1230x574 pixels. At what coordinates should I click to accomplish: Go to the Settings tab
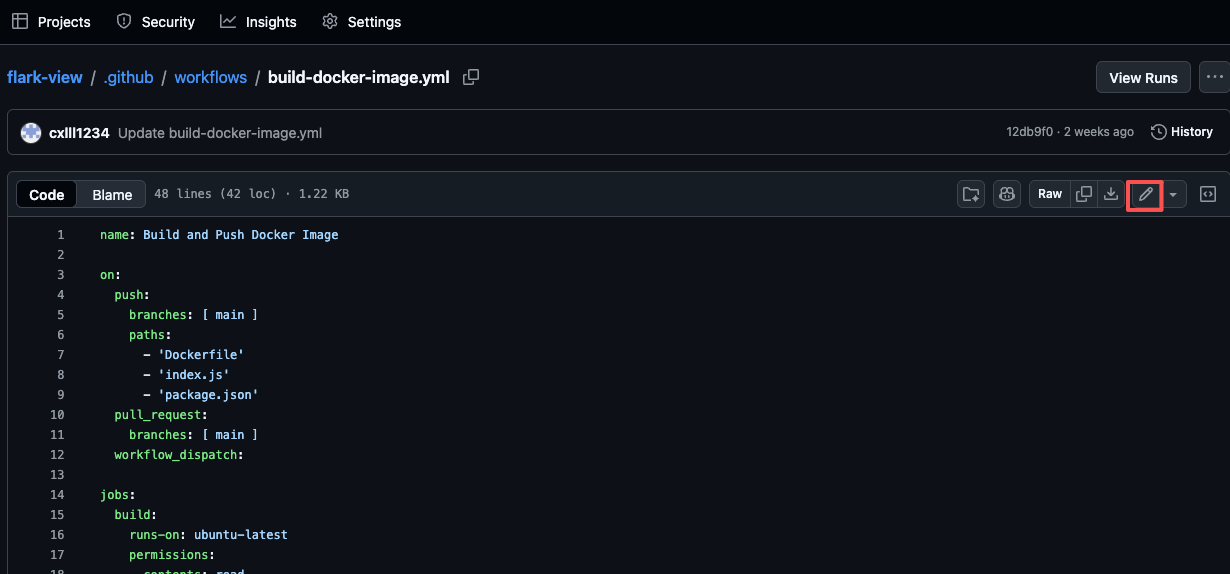[x=362, y=21]
